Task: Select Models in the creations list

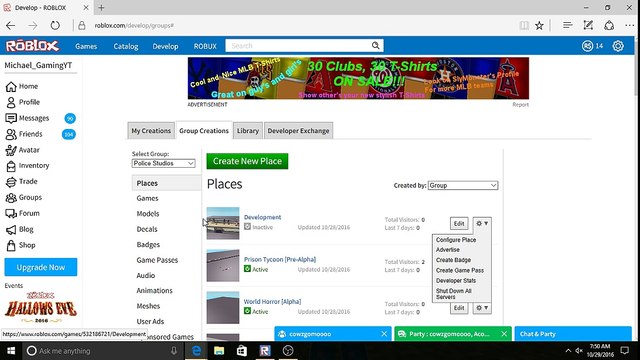Action: (148, 214)
